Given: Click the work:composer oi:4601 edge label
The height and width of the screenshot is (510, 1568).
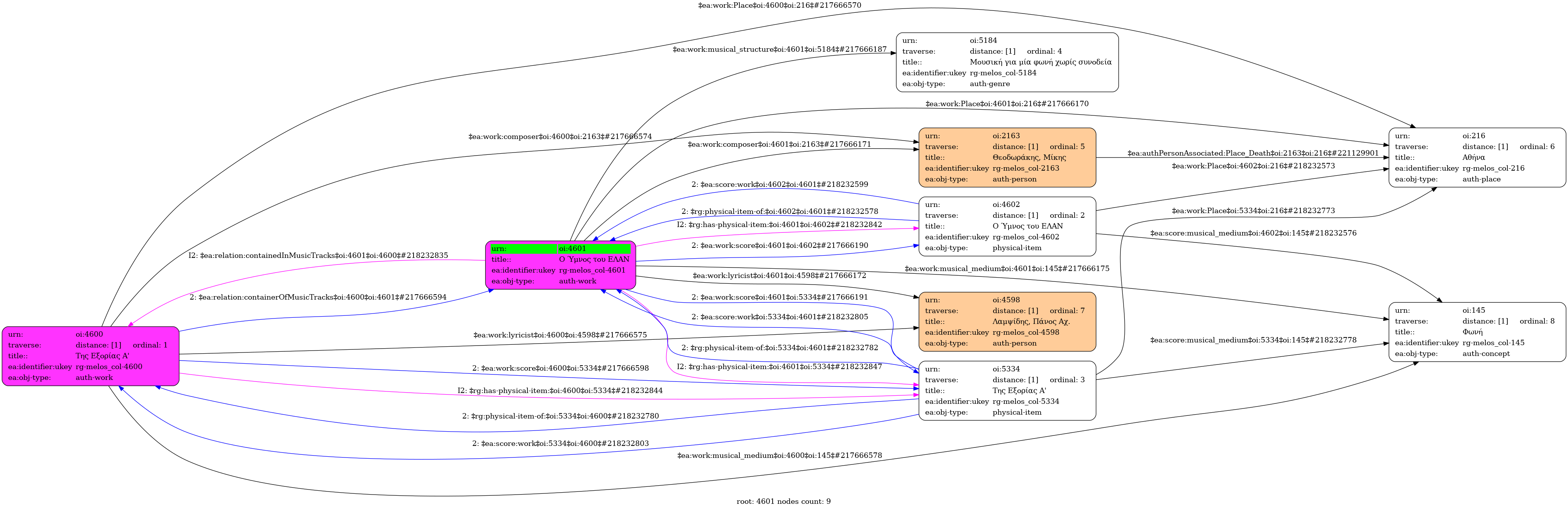Looking at the screenshot, I should [x=779, y=145].
